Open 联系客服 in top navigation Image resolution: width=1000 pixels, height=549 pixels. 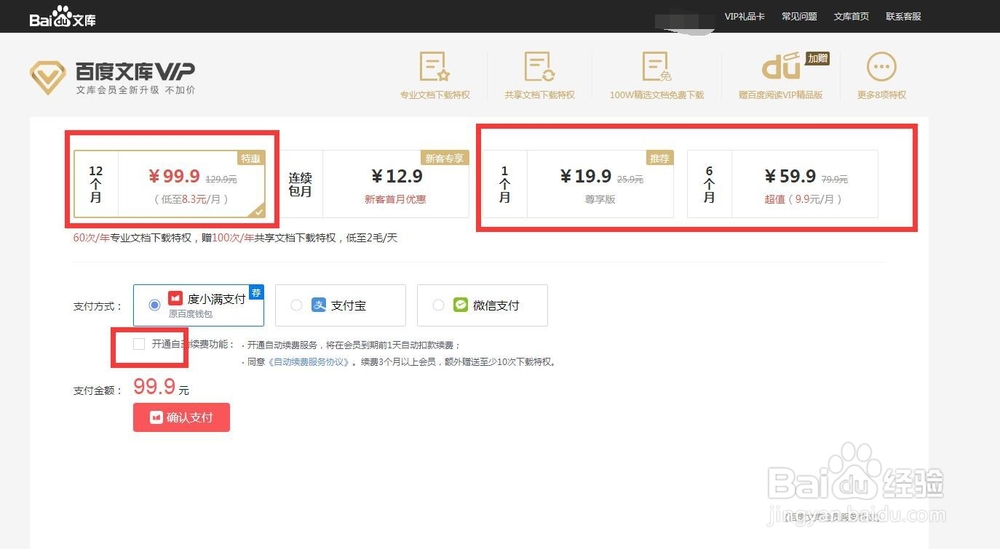[x=903, y=16]
